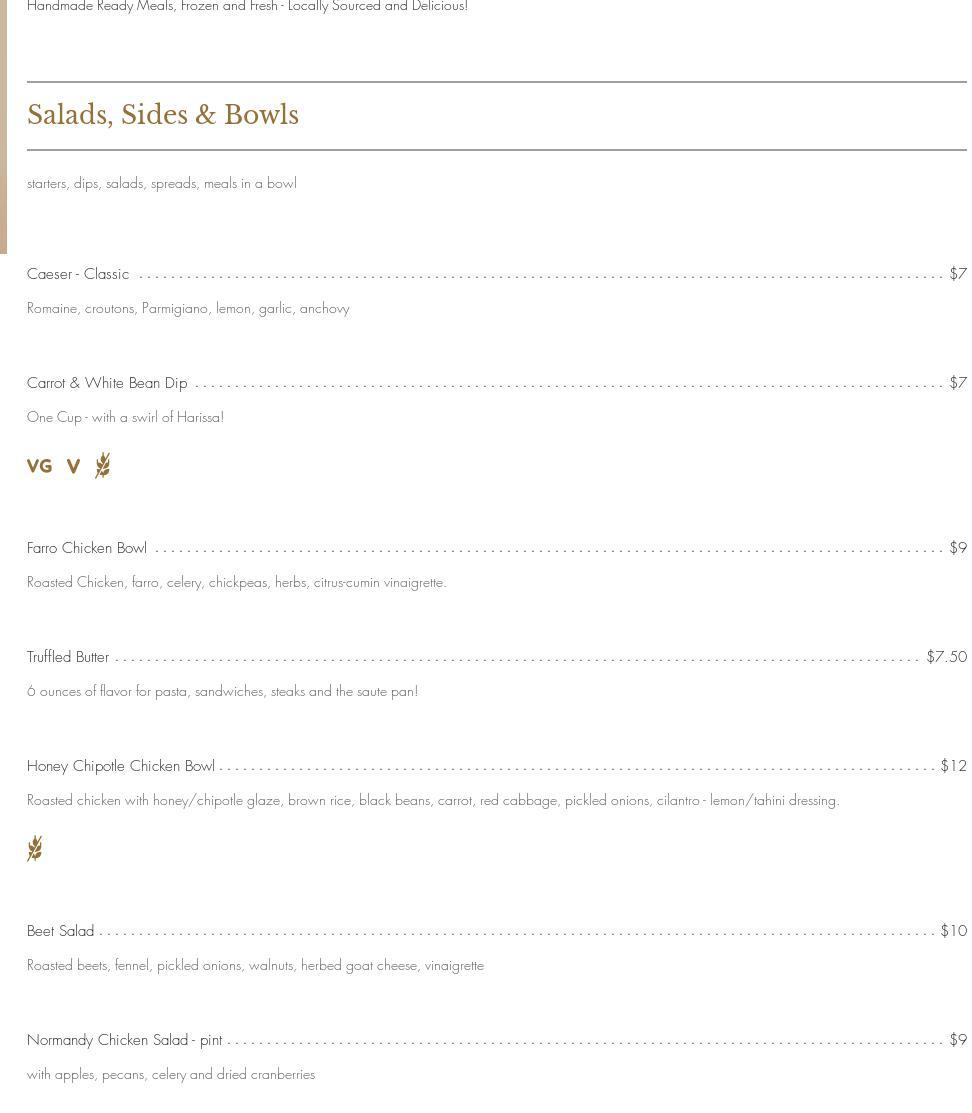Viewport: 972px width, 1113px height.
Task: Click the Roasted beets, fennel description text
Action: pyautogui.click(x=255, y=965)
